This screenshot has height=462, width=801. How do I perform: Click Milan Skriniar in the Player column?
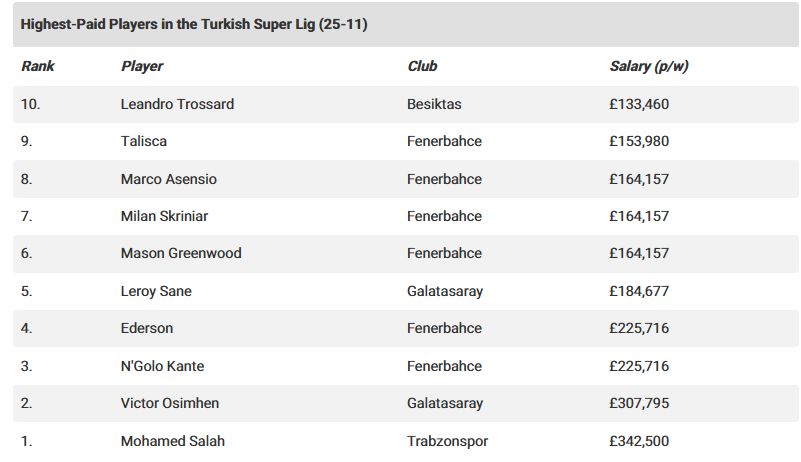(164, 216)
